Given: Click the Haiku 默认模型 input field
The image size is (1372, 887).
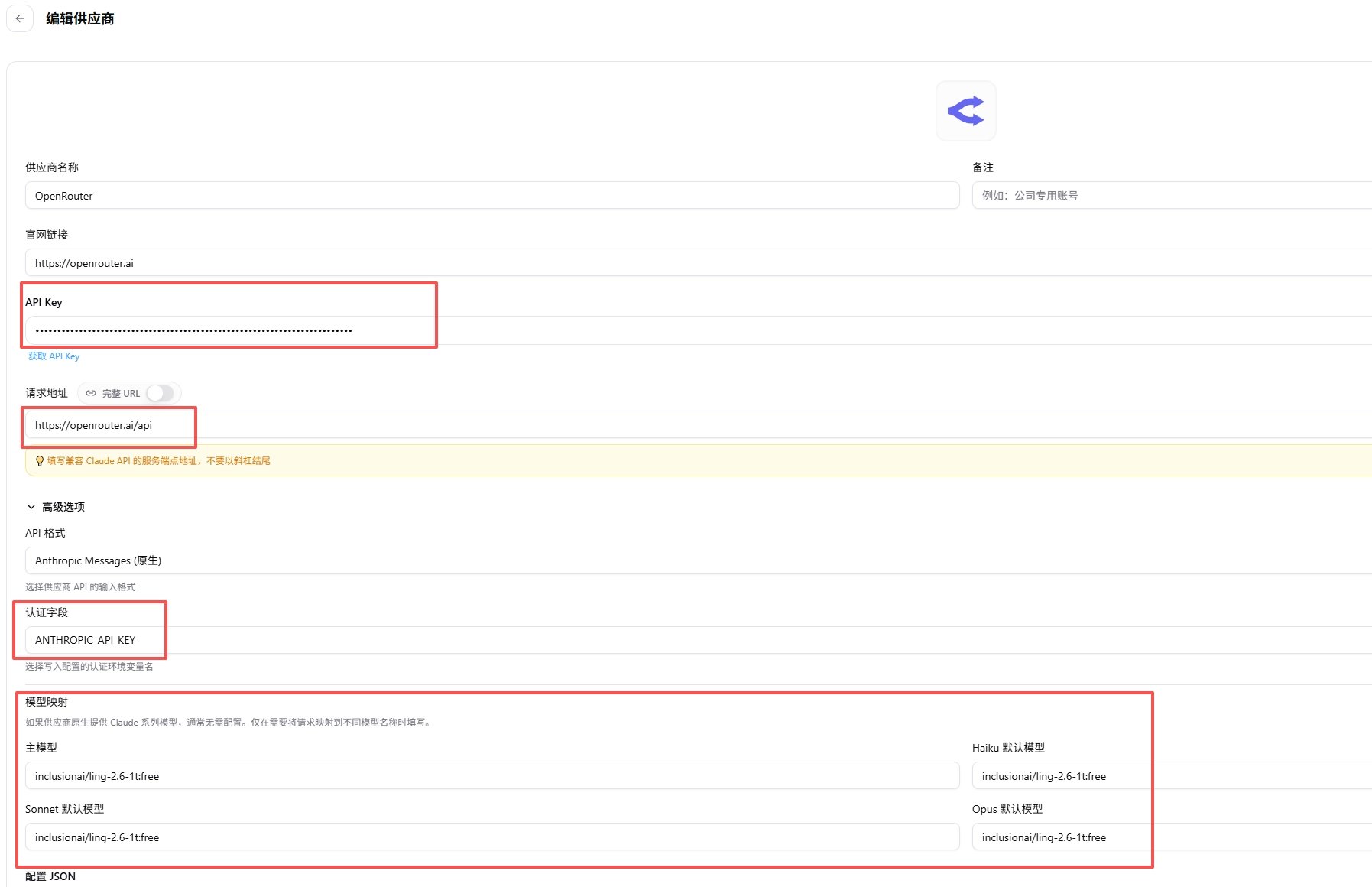Looking at the screenshot, I should click(x=1172, y=776).
